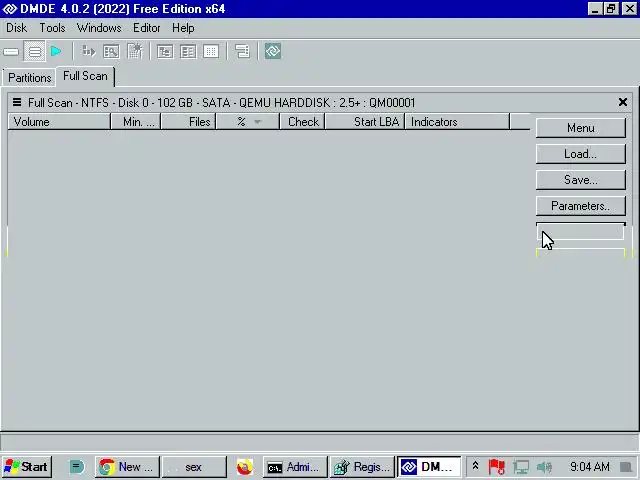640x480 pixels.
Task: Sort by the Start LBA column header
Action: click(365, 122)
